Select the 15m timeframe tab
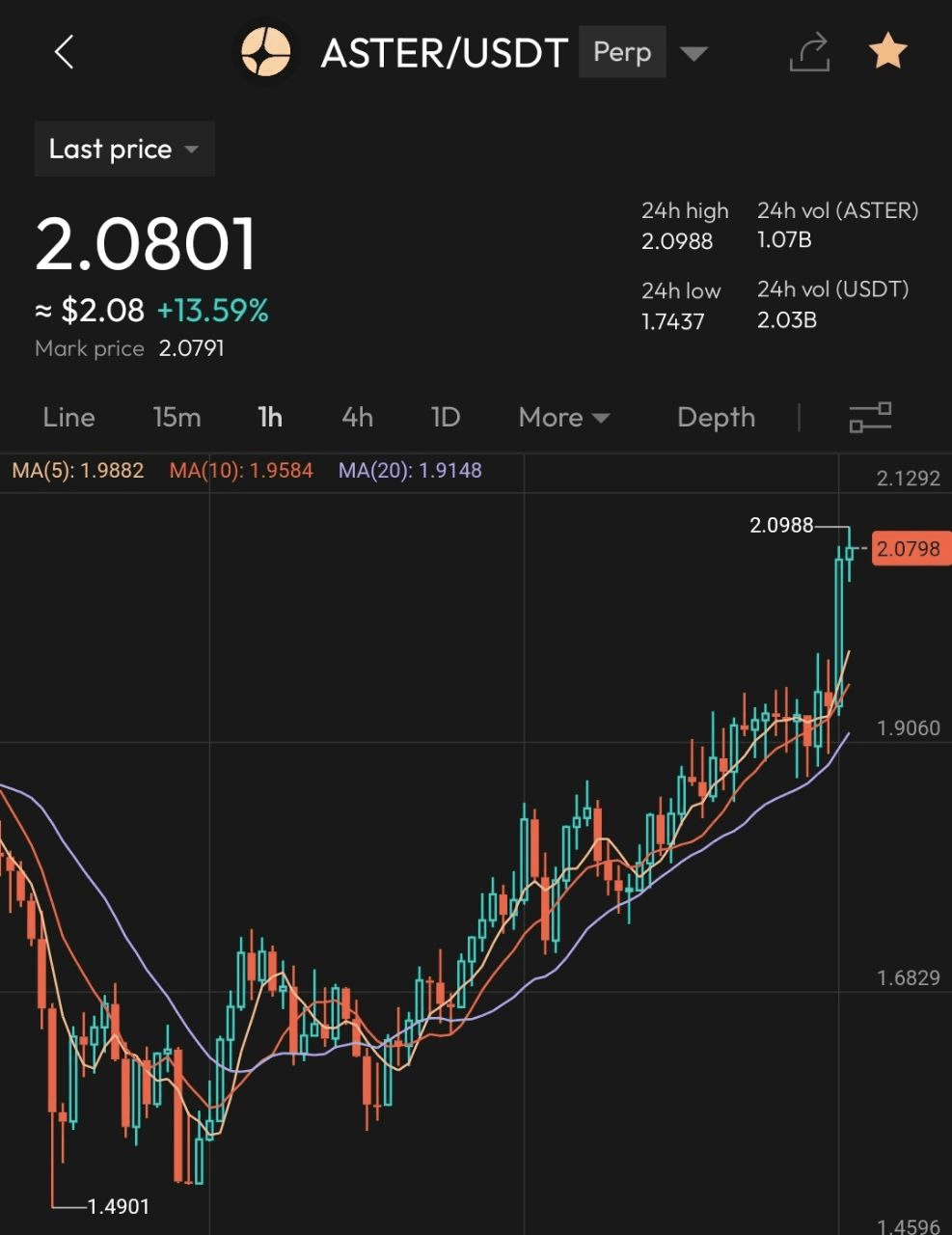The image size is (952, 1235). (x=177, y=417)
